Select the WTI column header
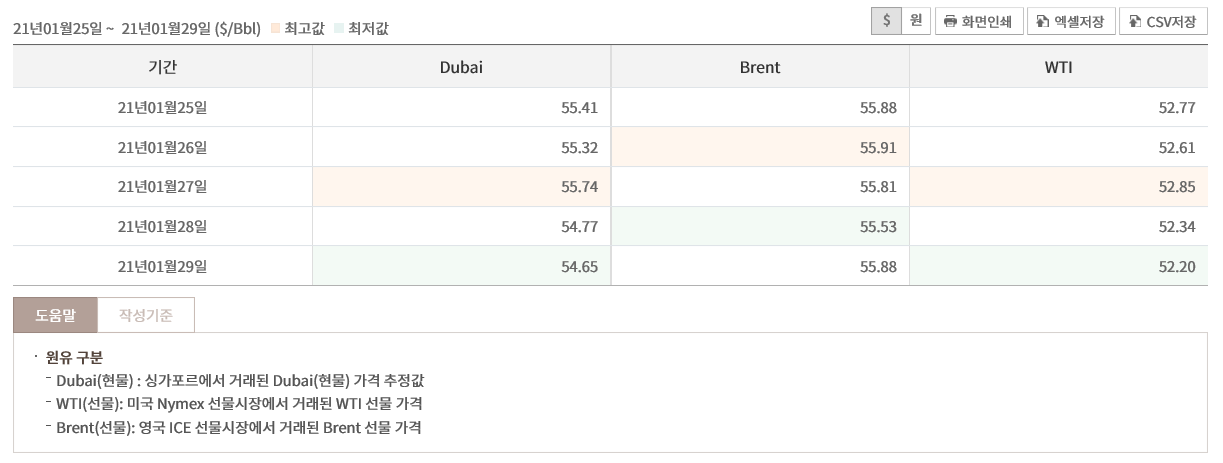 click(1058, 67)
